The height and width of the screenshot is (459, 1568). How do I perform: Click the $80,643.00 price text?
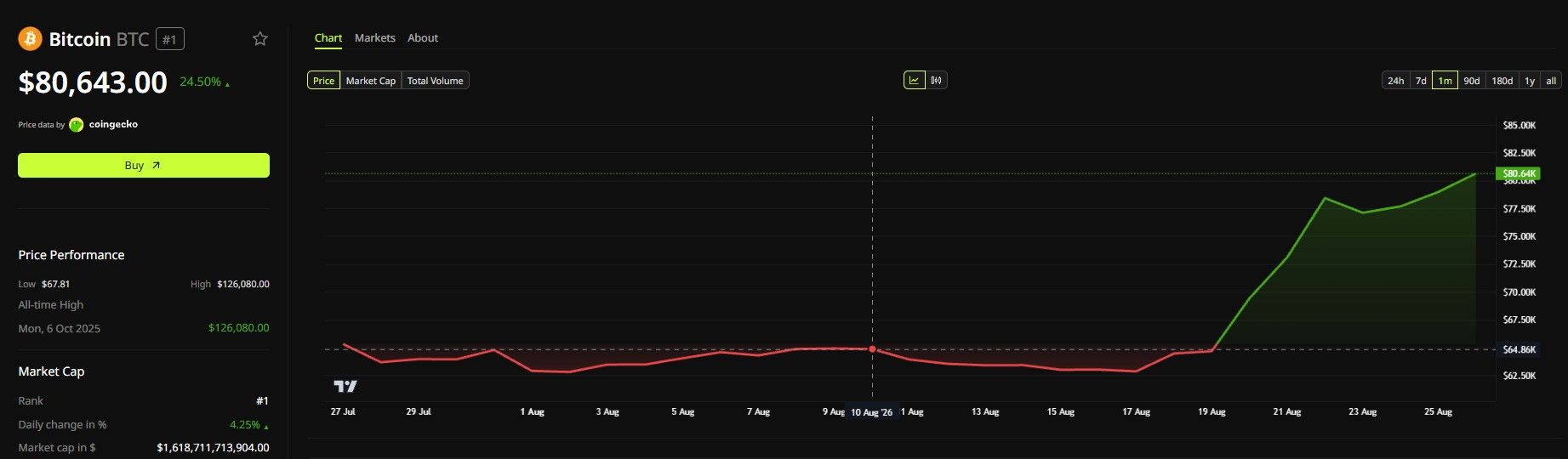tap(93, 82)
